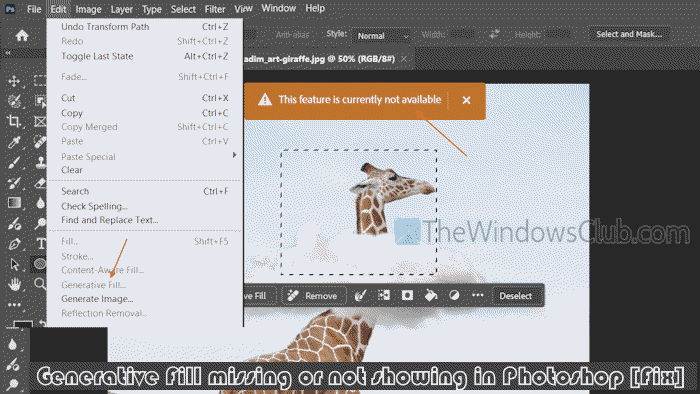Click the Home icon
Image resolution: width=700 pixels, height=394 pixels.
[22, 35]
